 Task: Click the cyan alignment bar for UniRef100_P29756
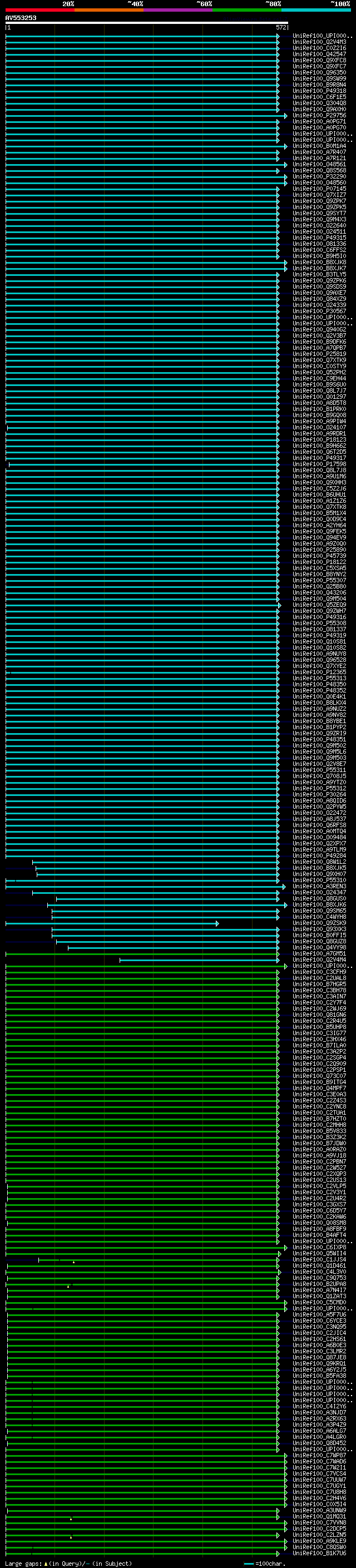pos(147,116)
